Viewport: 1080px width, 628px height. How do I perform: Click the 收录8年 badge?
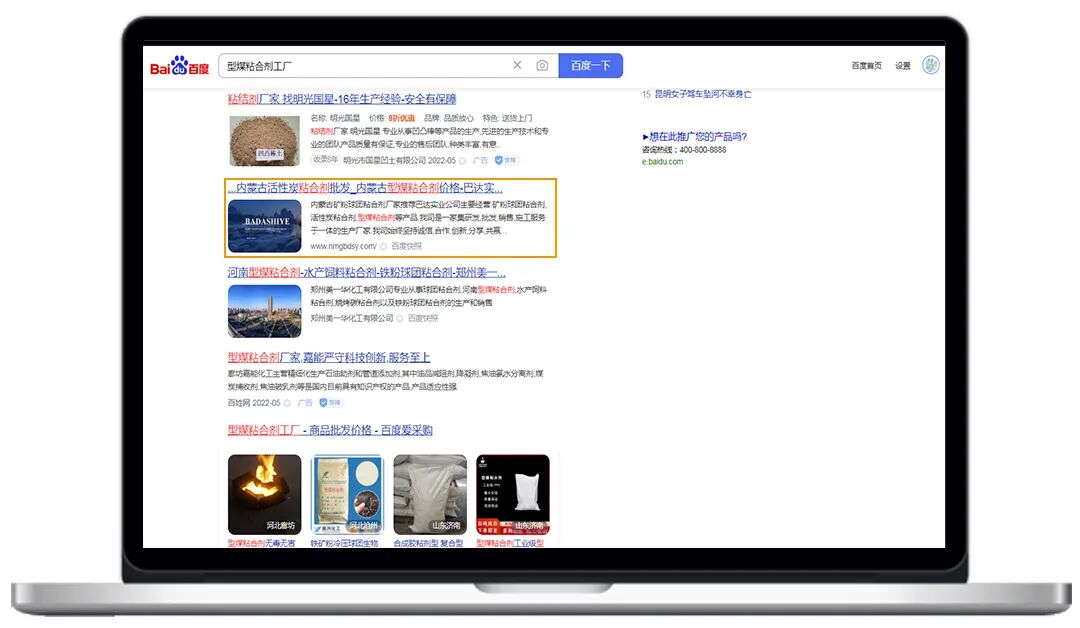[324, 159]
